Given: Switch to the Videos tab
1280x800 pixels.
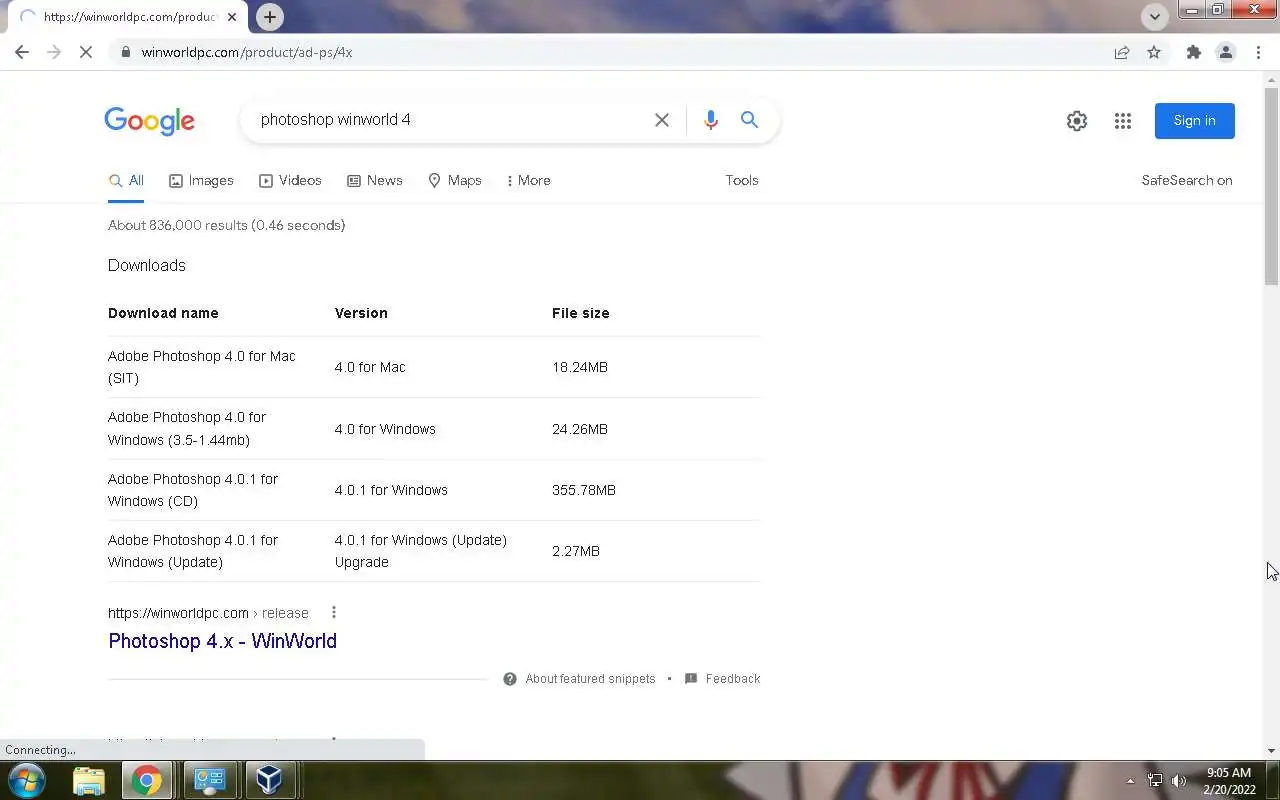Looking at the screenshot, I should 290,181.
